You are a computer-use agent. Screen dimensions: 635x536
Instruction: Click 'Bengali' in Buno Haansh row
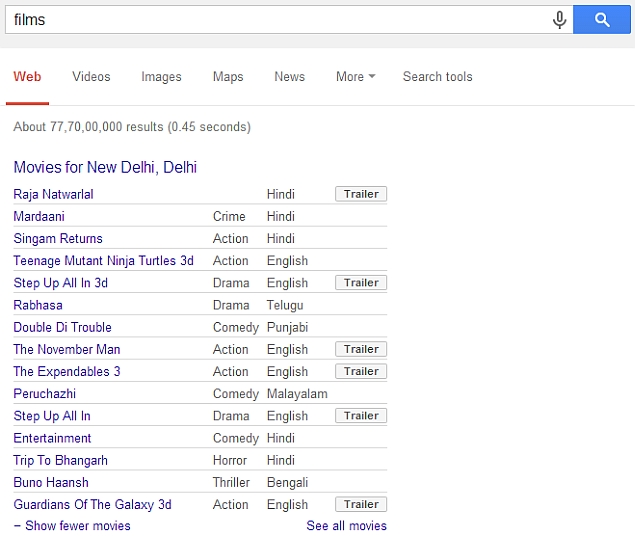(288, 482)
